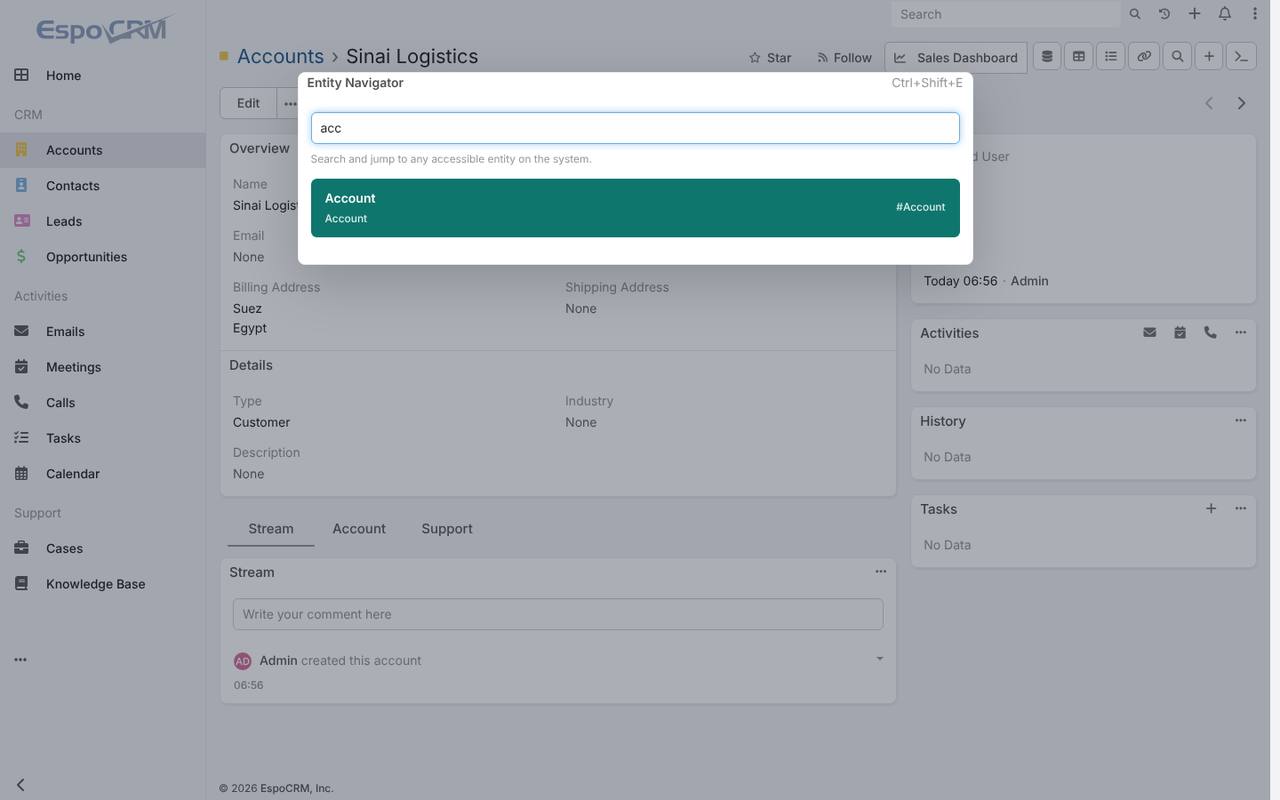
Task: Open the Tasks panel three-dot menu
Action: coord(1241,508)
